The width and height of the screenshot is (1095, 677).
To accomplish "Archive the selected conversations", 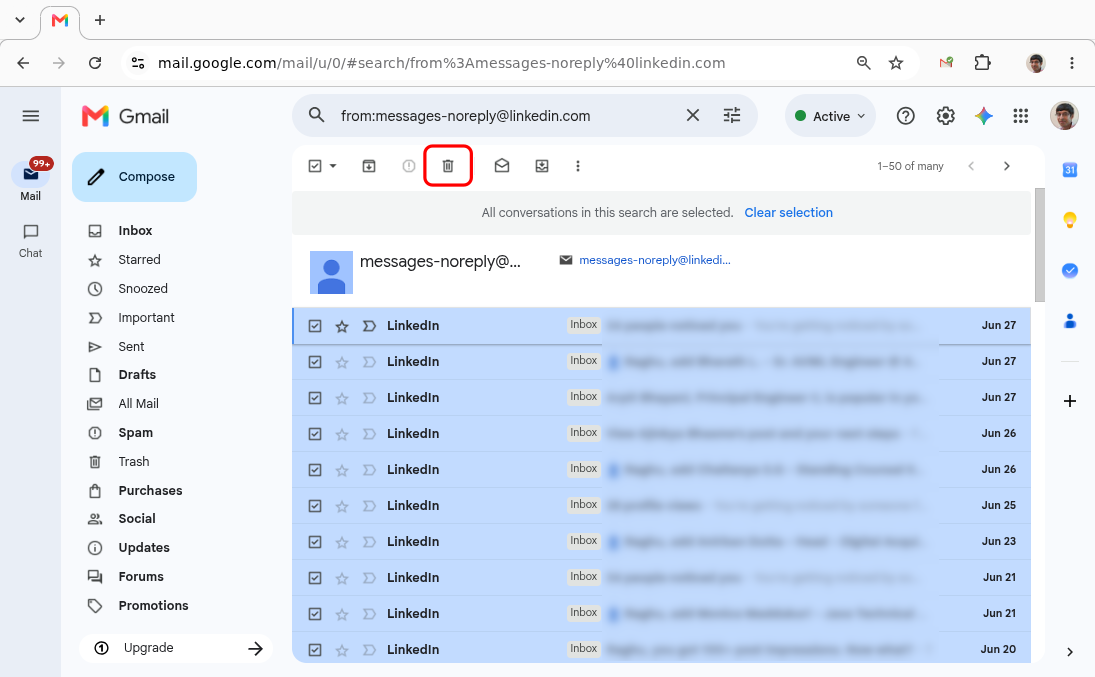I will click(369, 166).
